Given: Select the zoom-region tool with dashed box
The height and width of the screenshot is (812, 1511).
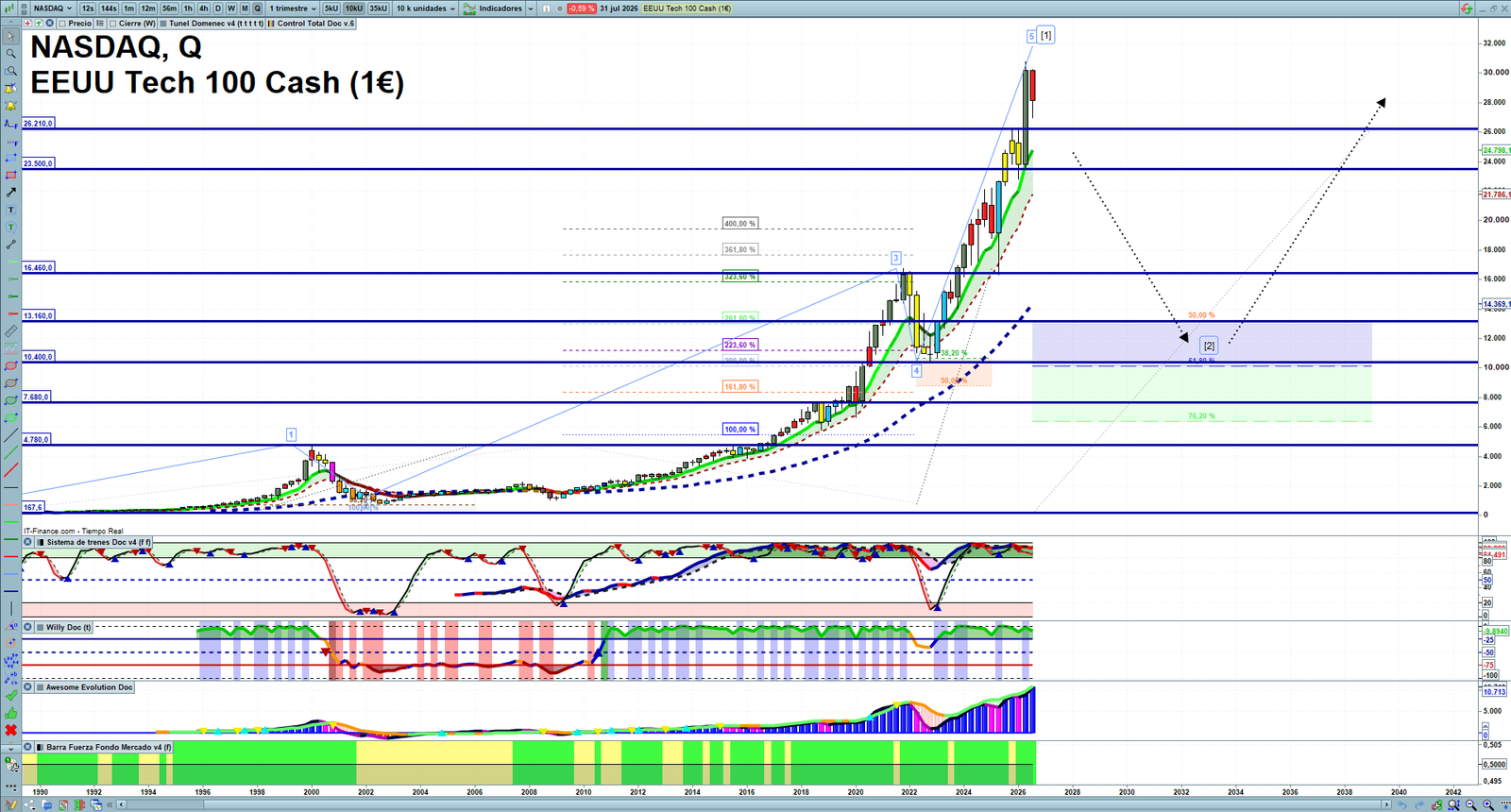Looking at the screenshot, I should pyautogui.click(x=10, y=71).
